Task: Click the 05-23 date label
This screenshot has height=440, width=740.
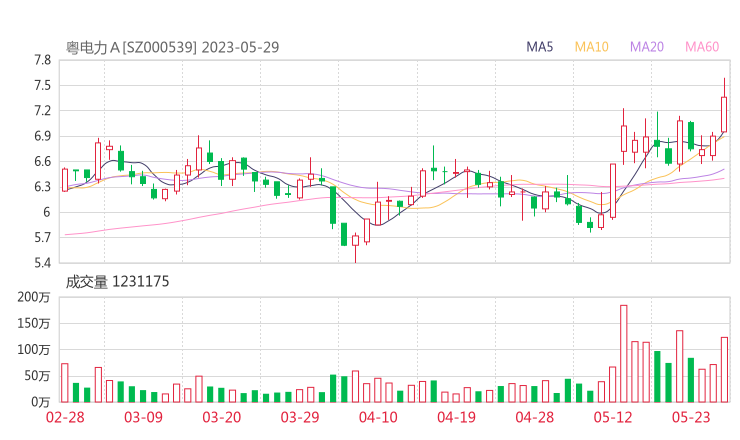Action: click(x=691, y=417)
